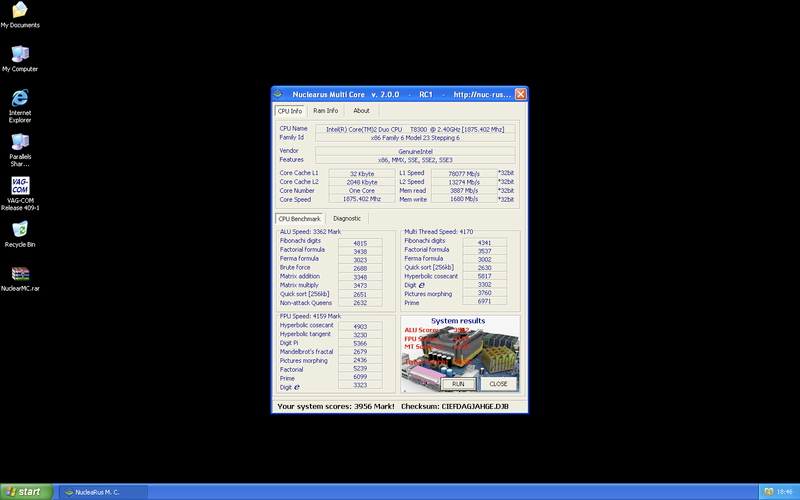Screen dimensions: 800x500
Task: Launch Internet Explorer from the desktop
Action: point(20,106)
